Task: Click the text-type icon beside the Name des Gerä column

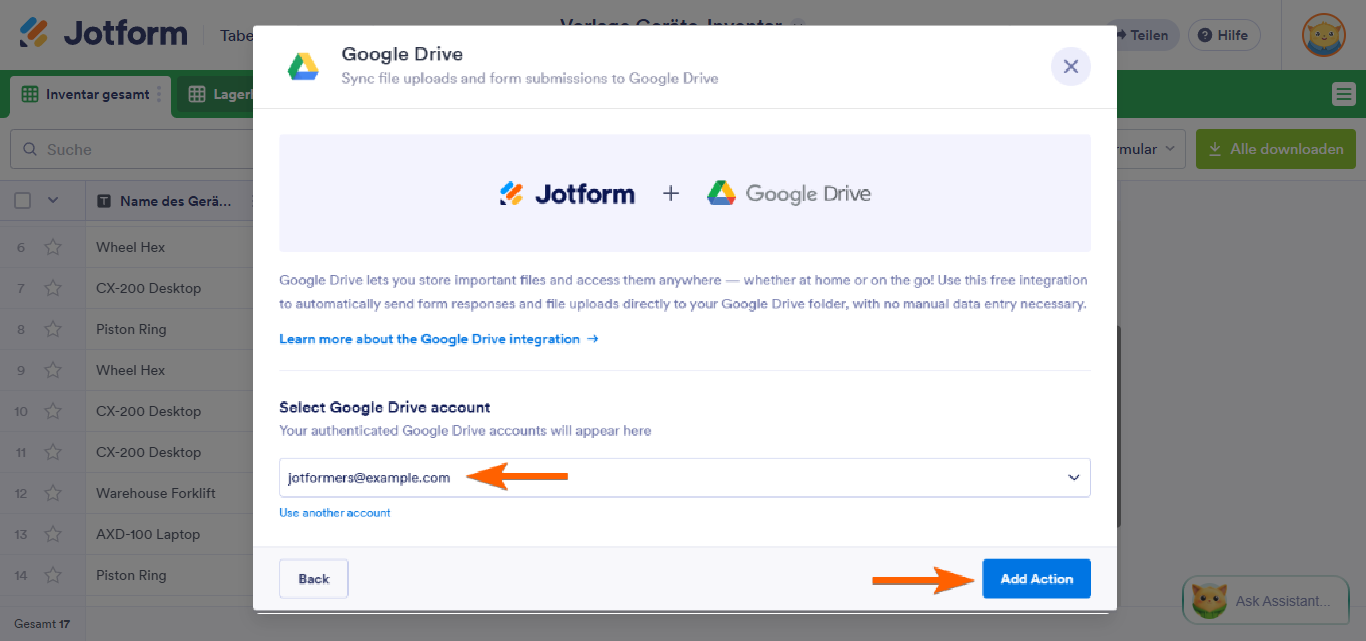Action: (x=106, y=200)
